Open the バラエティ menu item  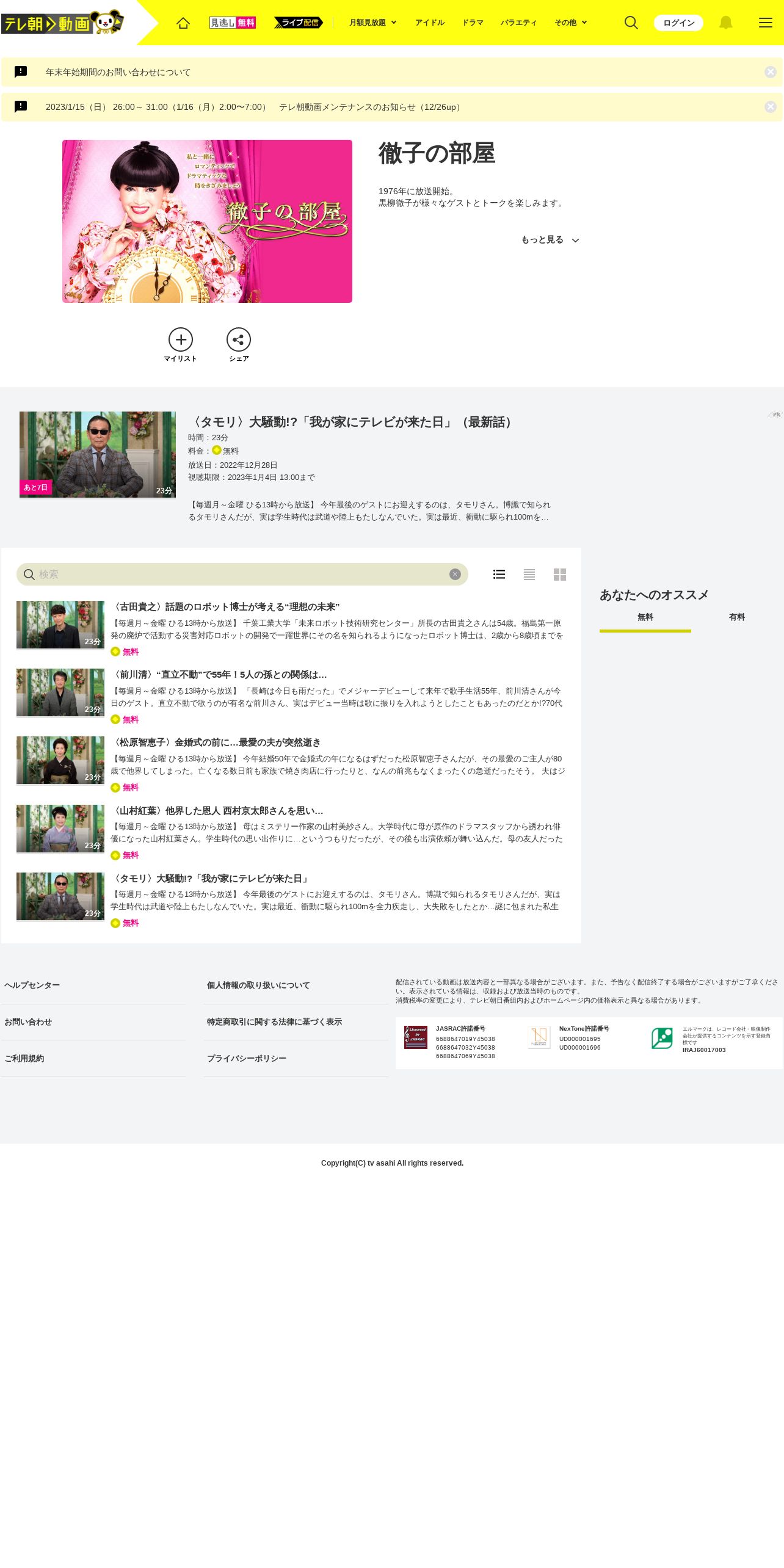click(x=519, y=23)
